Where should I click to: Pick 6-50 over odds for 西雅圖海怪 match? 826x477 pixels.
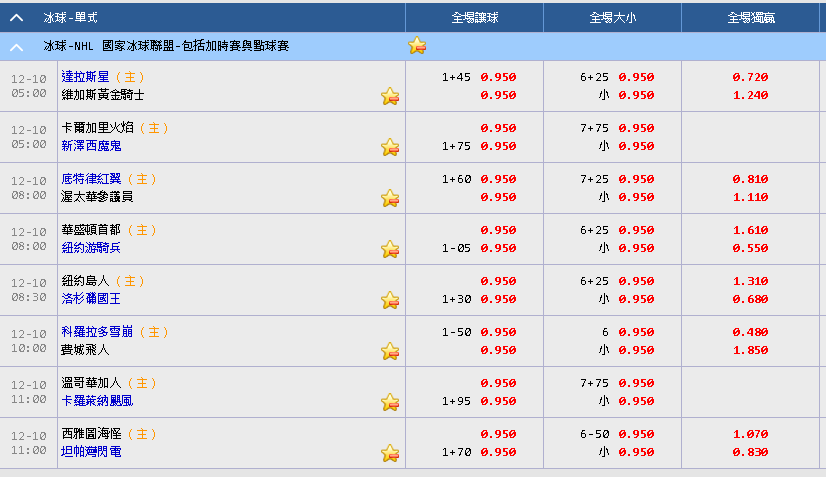point(636,434)
